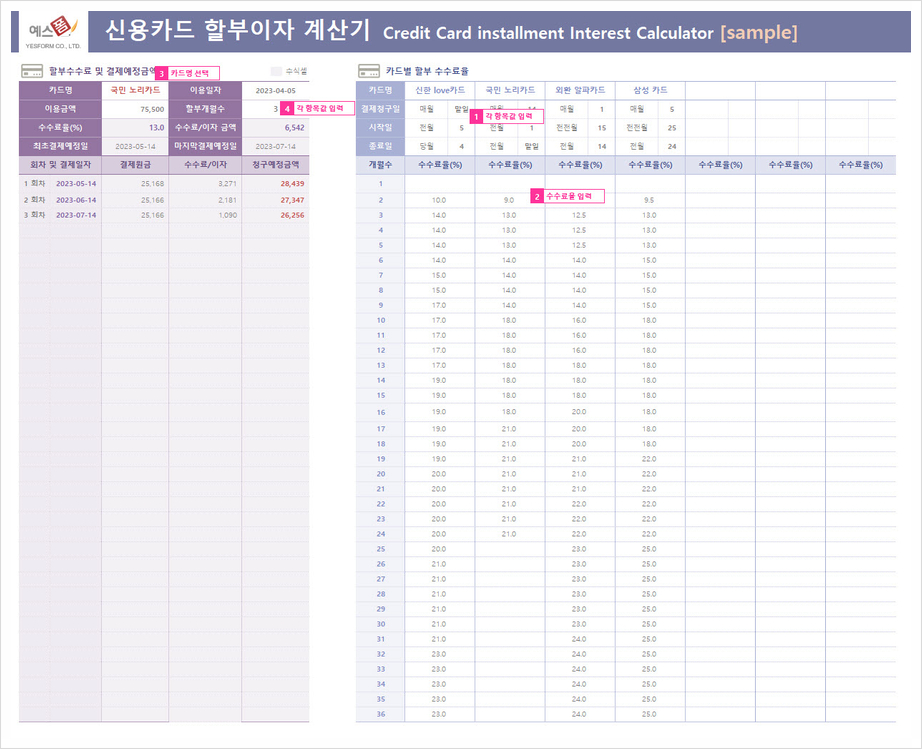Select the month 36 rate 23.0 for 신한 love카드
The height and width of the screenshot is (749, 922).
439,714
